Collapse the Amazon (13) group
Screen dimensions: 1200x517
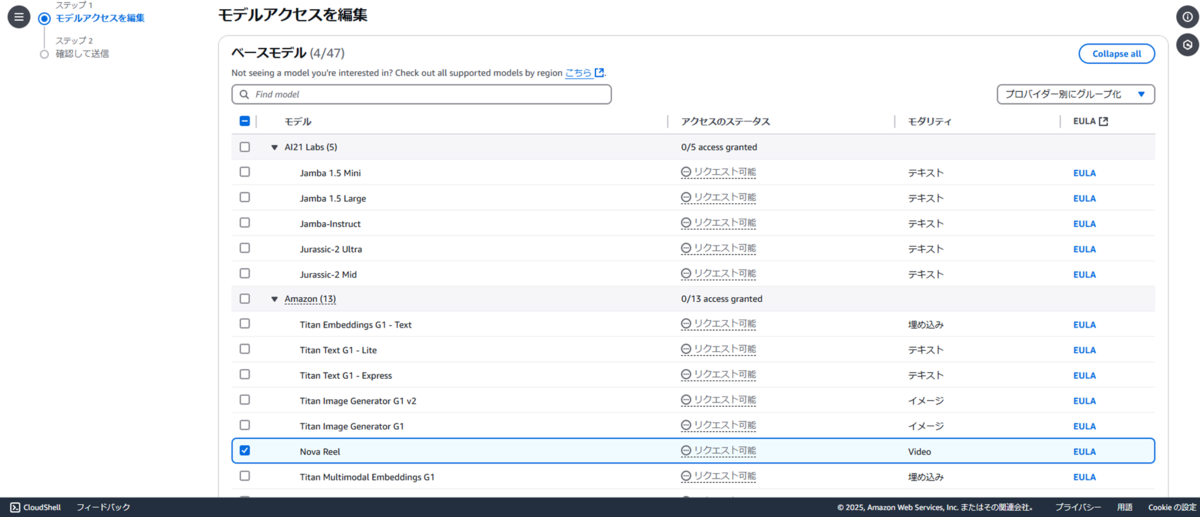pos(274,299)
